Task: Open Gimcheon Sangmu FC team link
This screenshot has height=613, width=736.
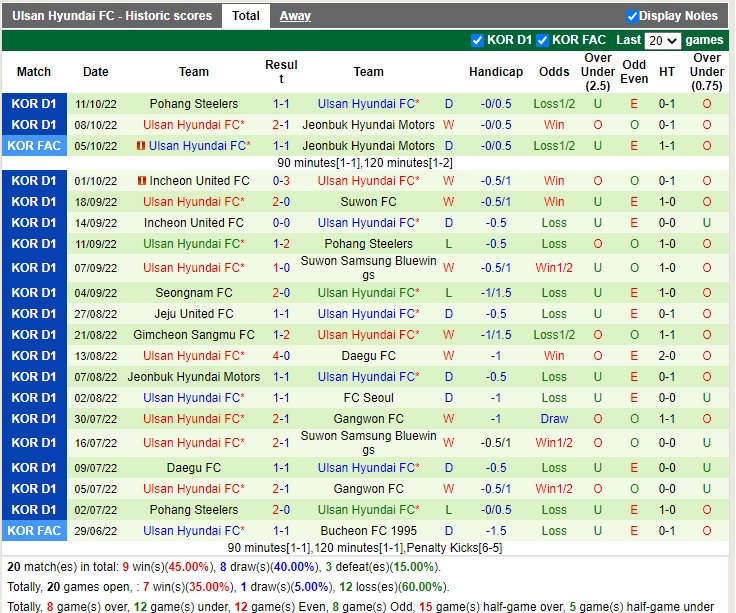Action: (193, 335)
